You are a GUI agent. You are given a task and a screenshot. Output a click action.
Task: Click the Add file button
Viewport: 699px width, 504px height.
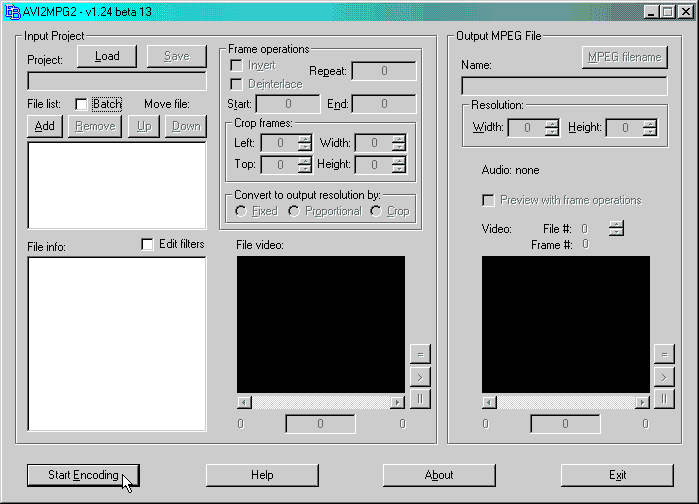45,127
